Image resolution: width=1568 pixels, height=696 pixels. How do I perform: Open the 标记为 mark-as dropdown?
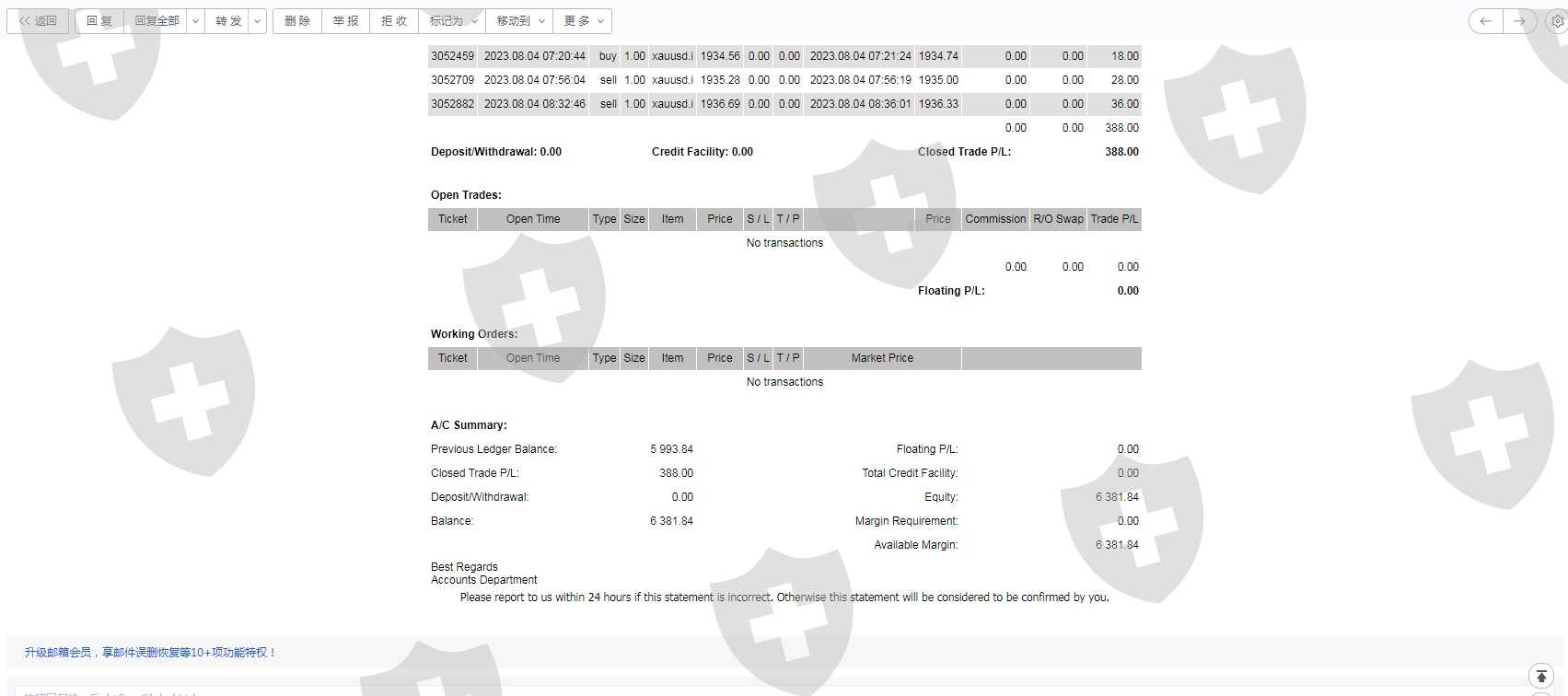(453, 21)
